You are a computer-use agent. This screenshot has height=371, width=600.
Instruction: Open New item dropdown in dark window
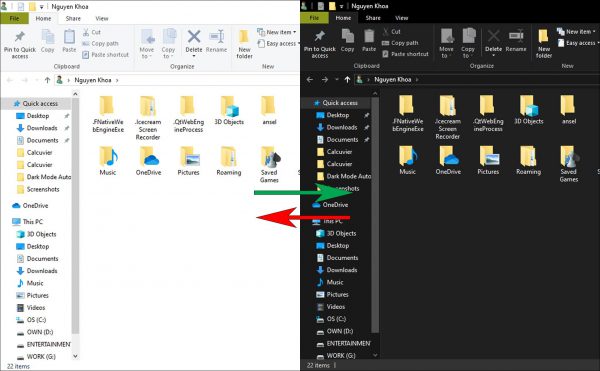click(576, 31)
